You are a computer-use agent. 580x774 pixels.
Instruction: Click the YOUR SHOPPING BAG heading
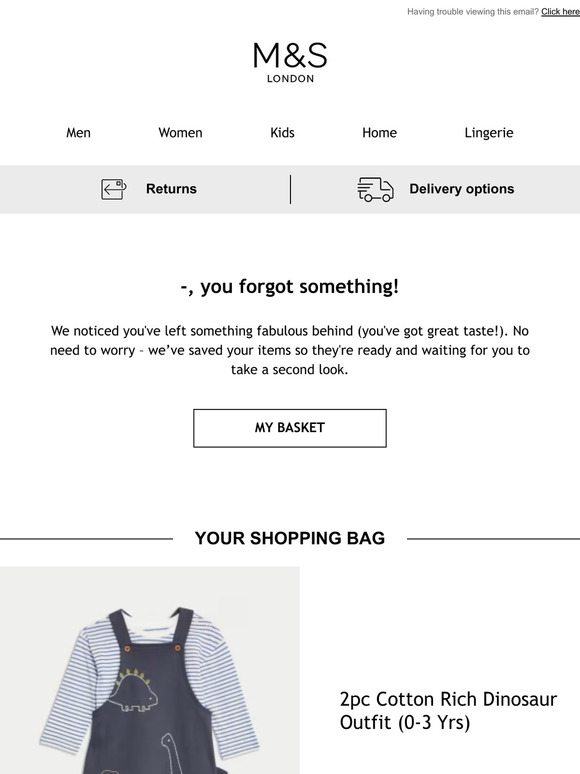coord(290,538)
